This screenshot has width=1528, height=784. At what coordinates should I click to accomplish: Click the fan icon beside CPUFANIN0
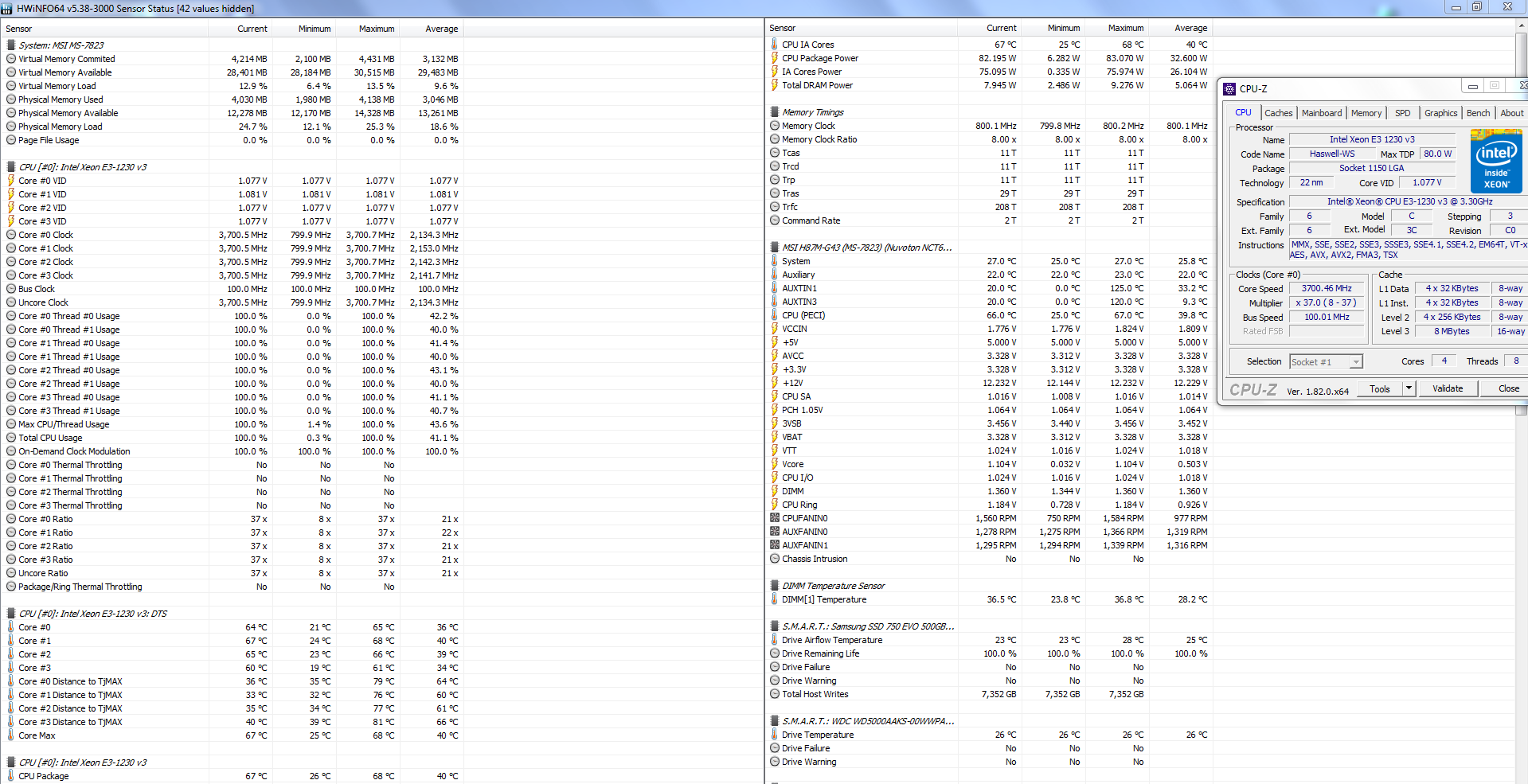[x=775, y=518]
